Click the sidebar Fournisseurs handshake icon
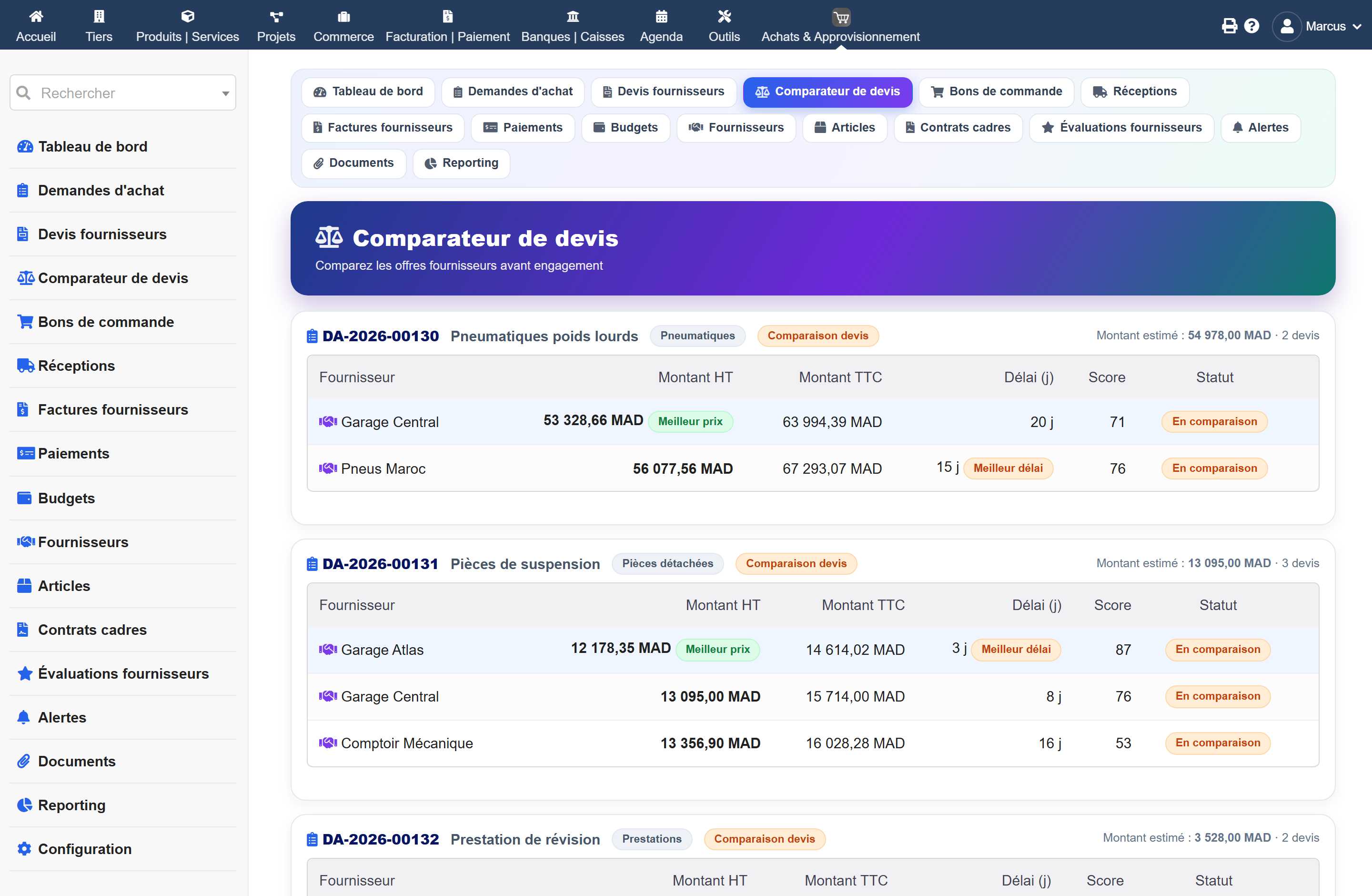The height and width of the screenshot is (896, 1372). click(x=25, y=541)
